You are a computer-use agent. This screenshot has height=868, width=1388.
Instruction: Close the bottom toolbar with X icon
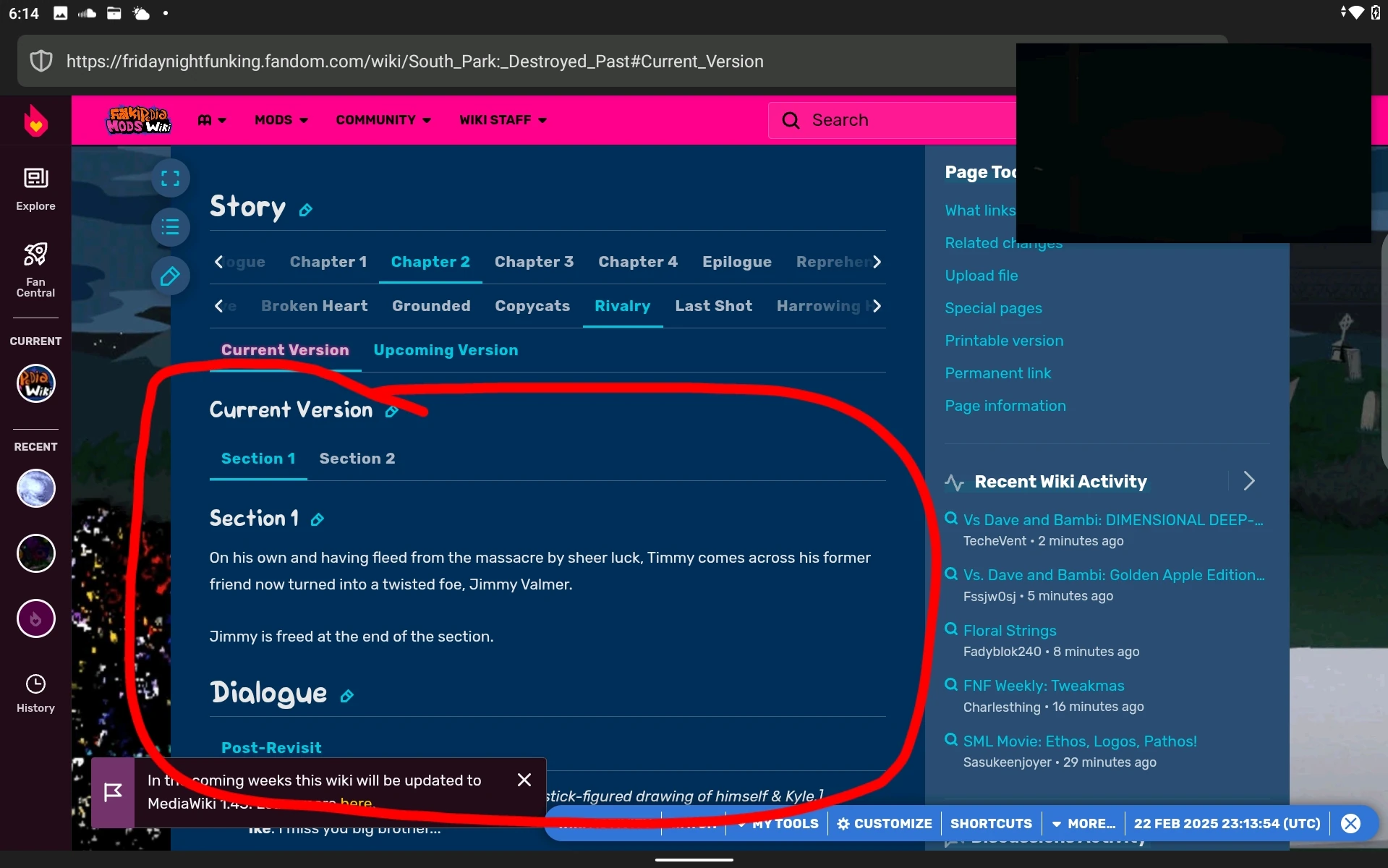click(1350, 824)
